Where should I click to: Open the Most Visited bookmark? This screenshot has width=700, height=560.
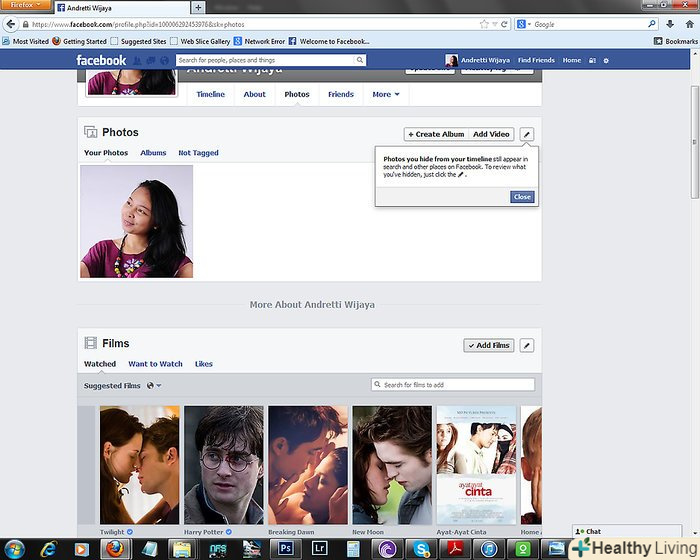(x=25, y=41)
